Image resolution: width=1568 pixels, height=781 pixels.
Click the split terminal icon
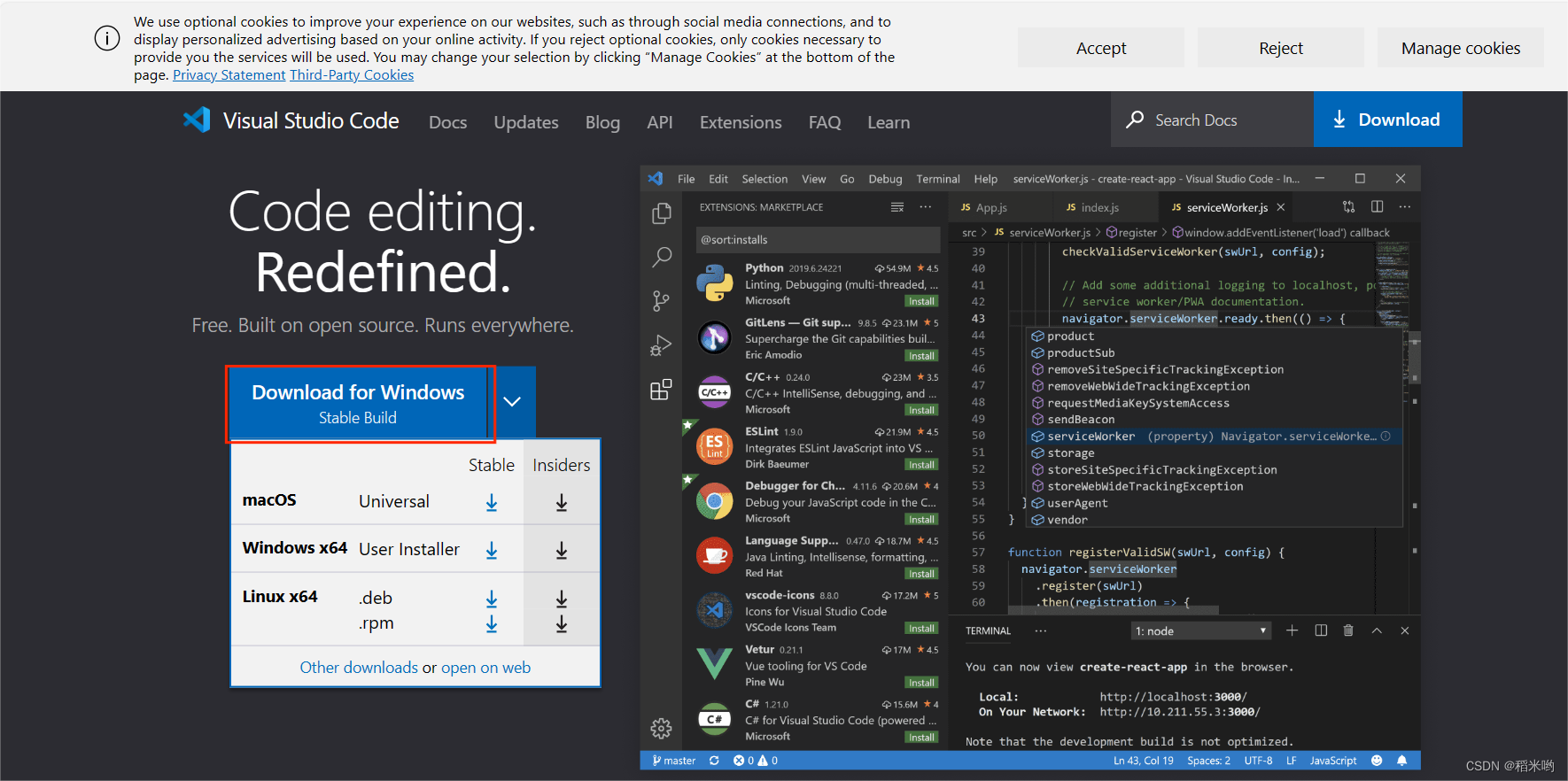coord(1321,630)
